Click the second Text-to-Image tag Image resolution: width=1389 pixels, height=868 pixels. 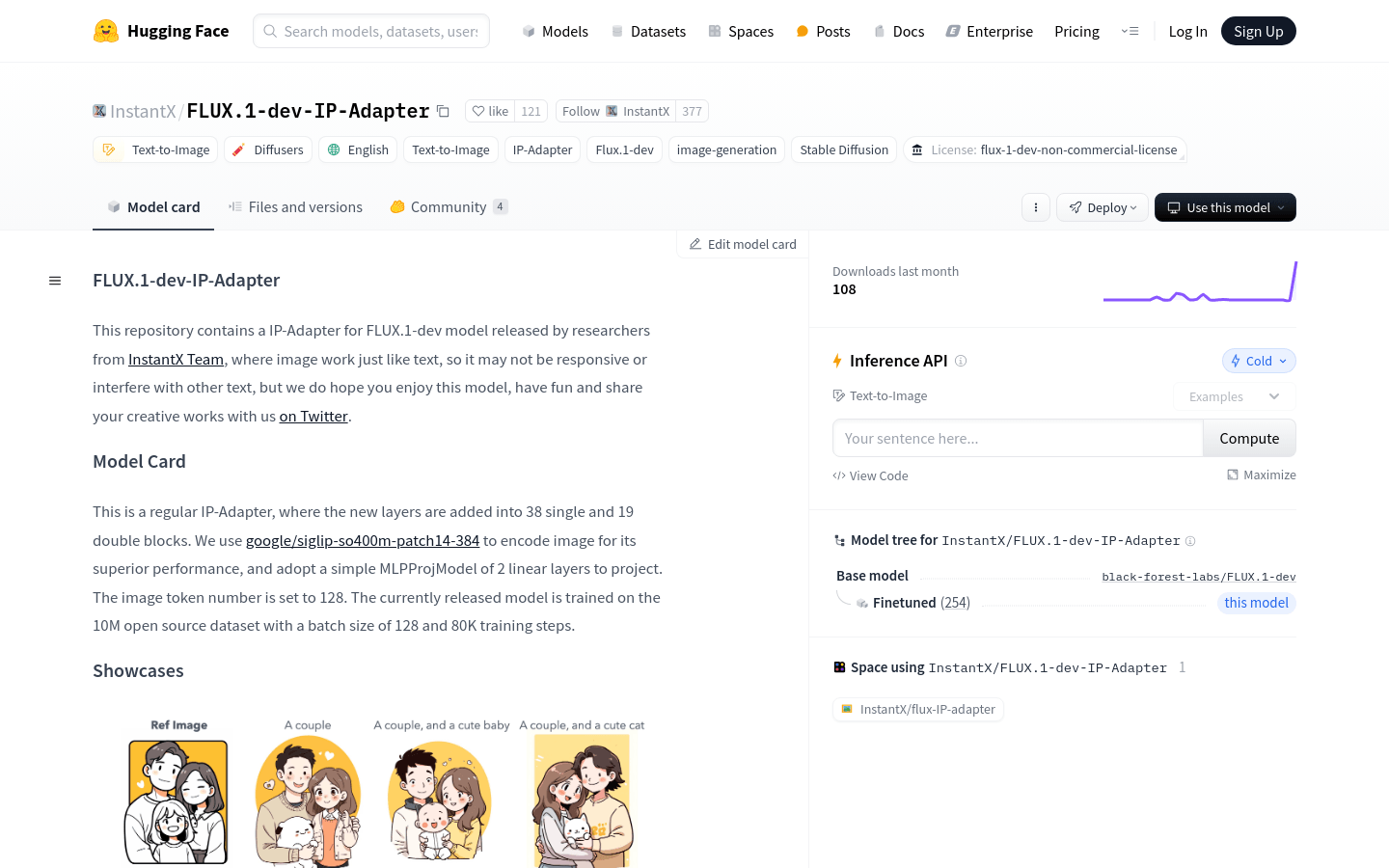click(x=450, y=149)
